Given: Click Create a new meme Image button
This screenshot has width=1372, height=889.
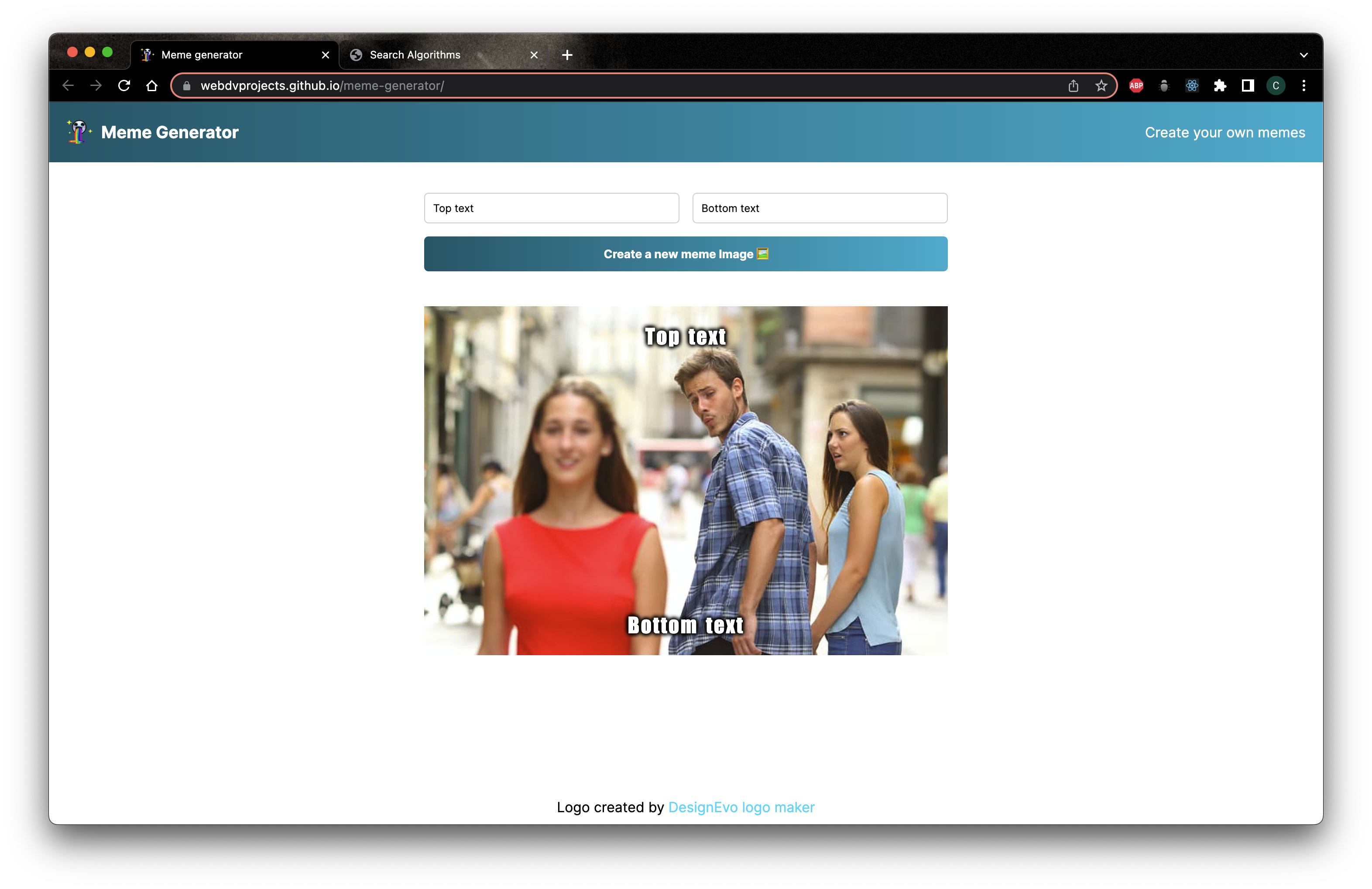Looking at the screenshot, I should tap(686, 254).
